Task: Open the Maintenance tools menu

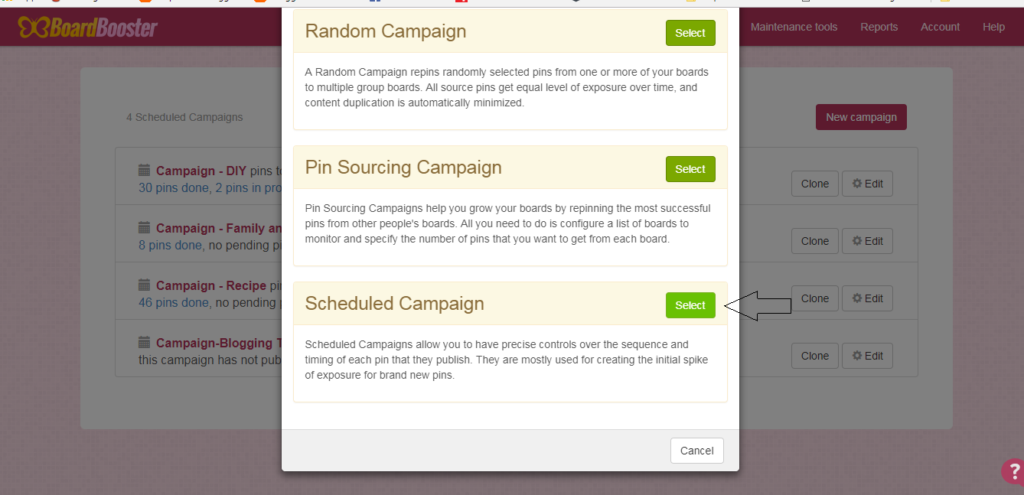Action: pyautogui.click(x=794, y=27)
